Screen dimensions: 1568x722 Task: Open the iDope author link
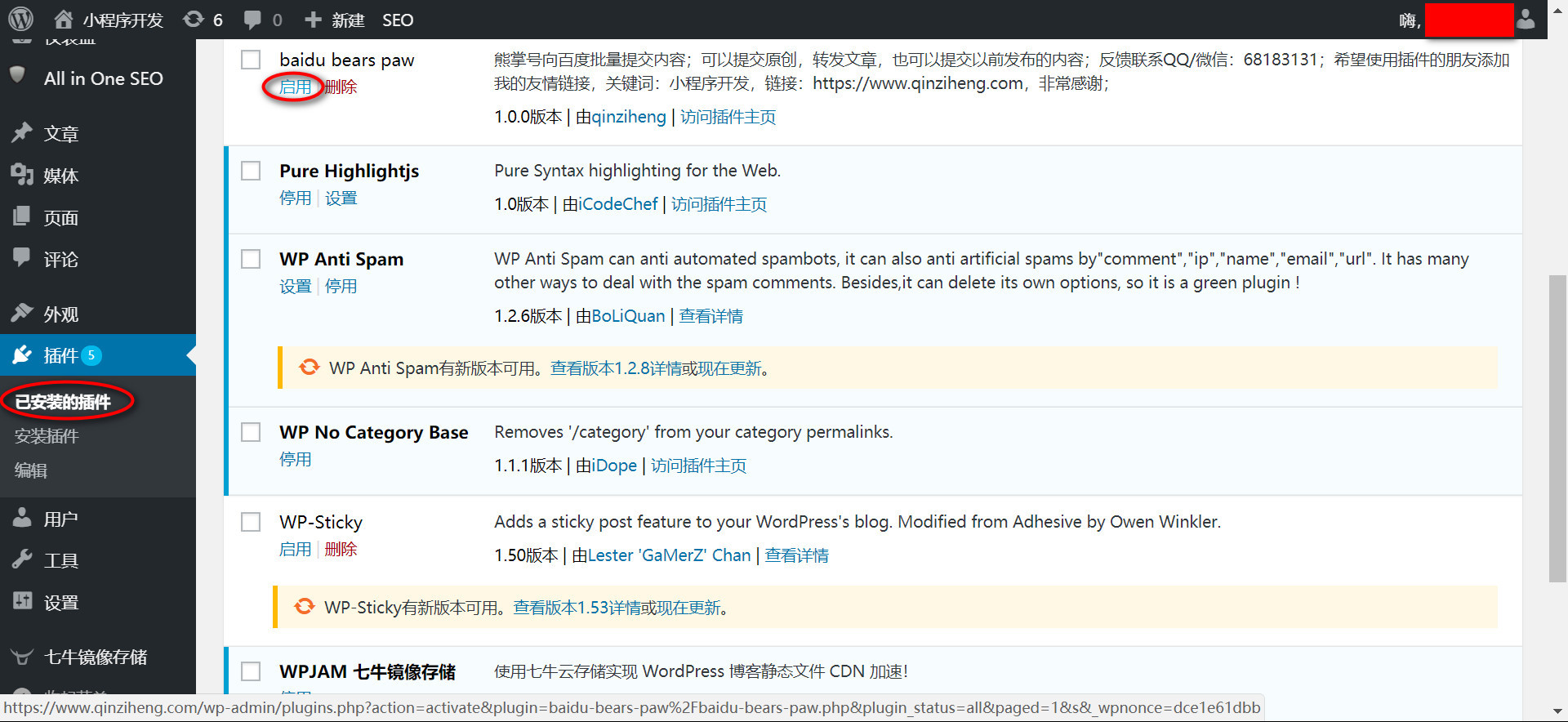coord(614,466)
